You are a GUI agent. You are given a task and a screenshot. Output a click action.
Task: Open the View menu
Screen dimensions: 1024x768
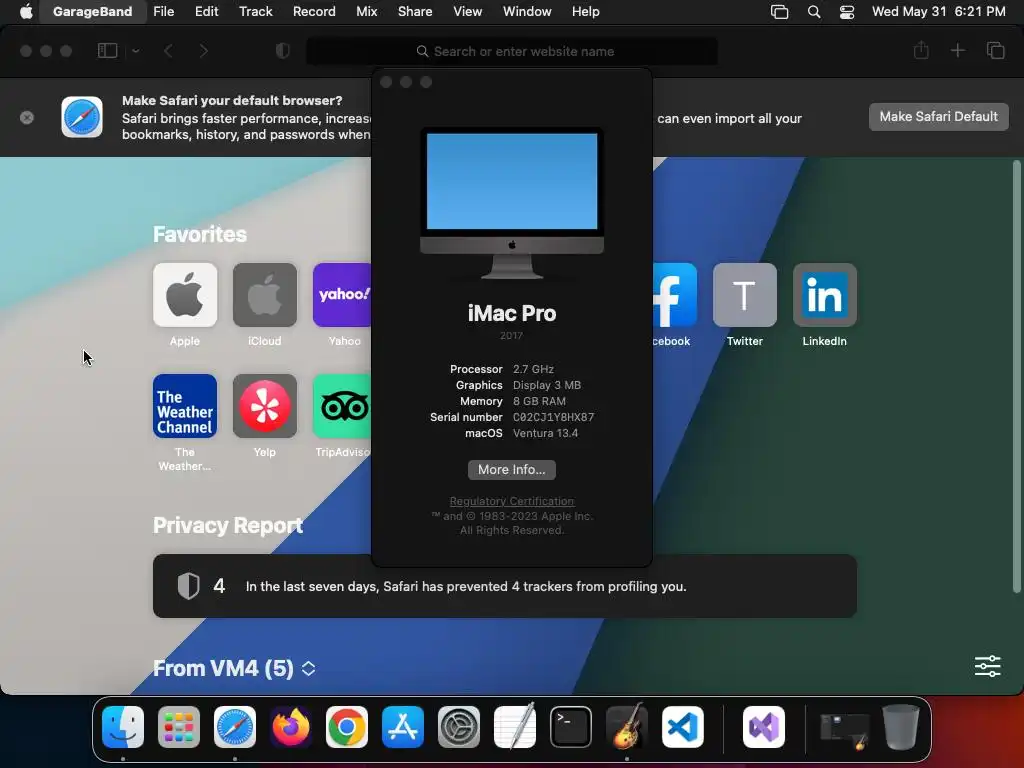(x=468, y=11)
